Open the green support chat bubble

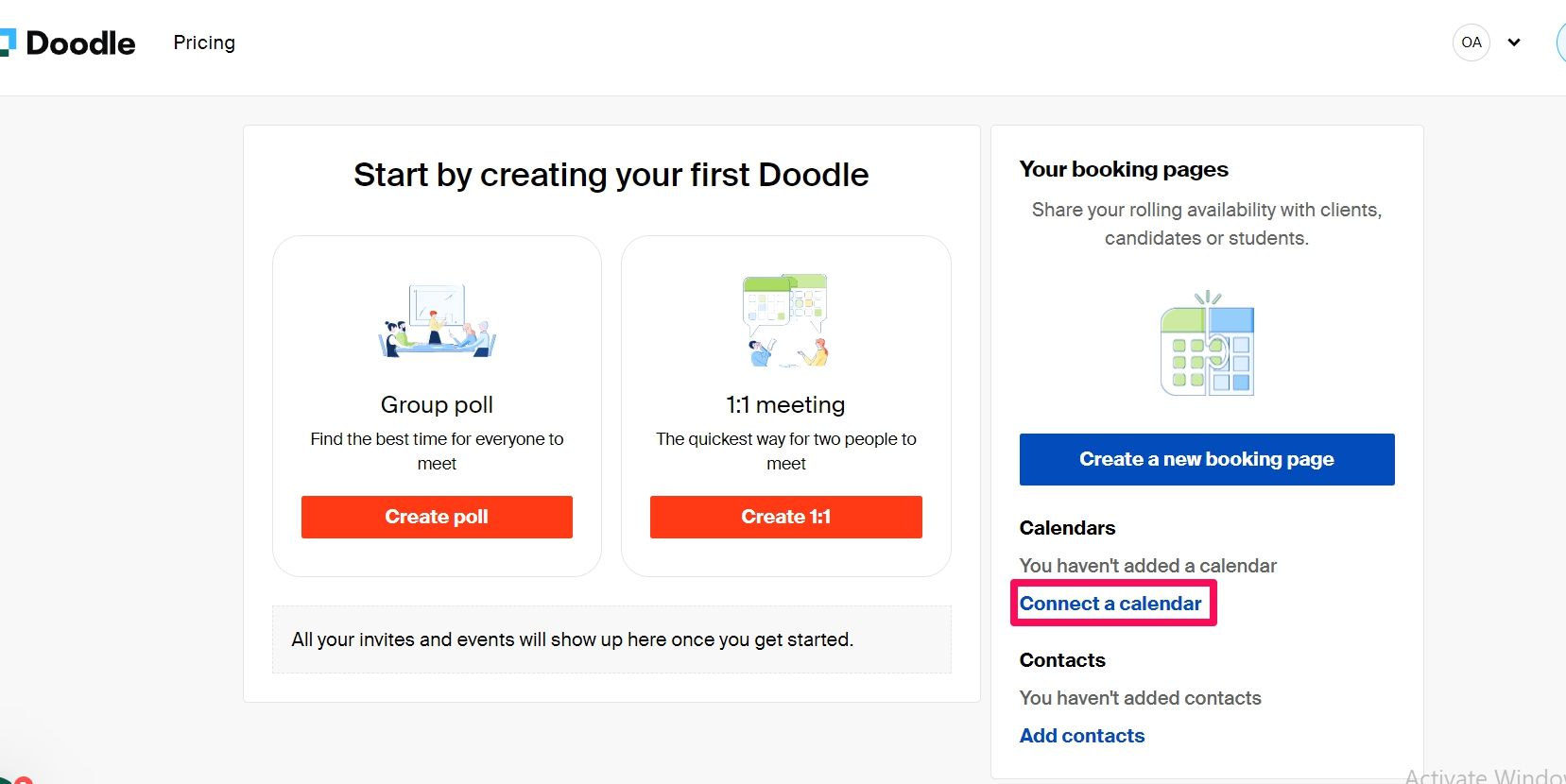6,779
